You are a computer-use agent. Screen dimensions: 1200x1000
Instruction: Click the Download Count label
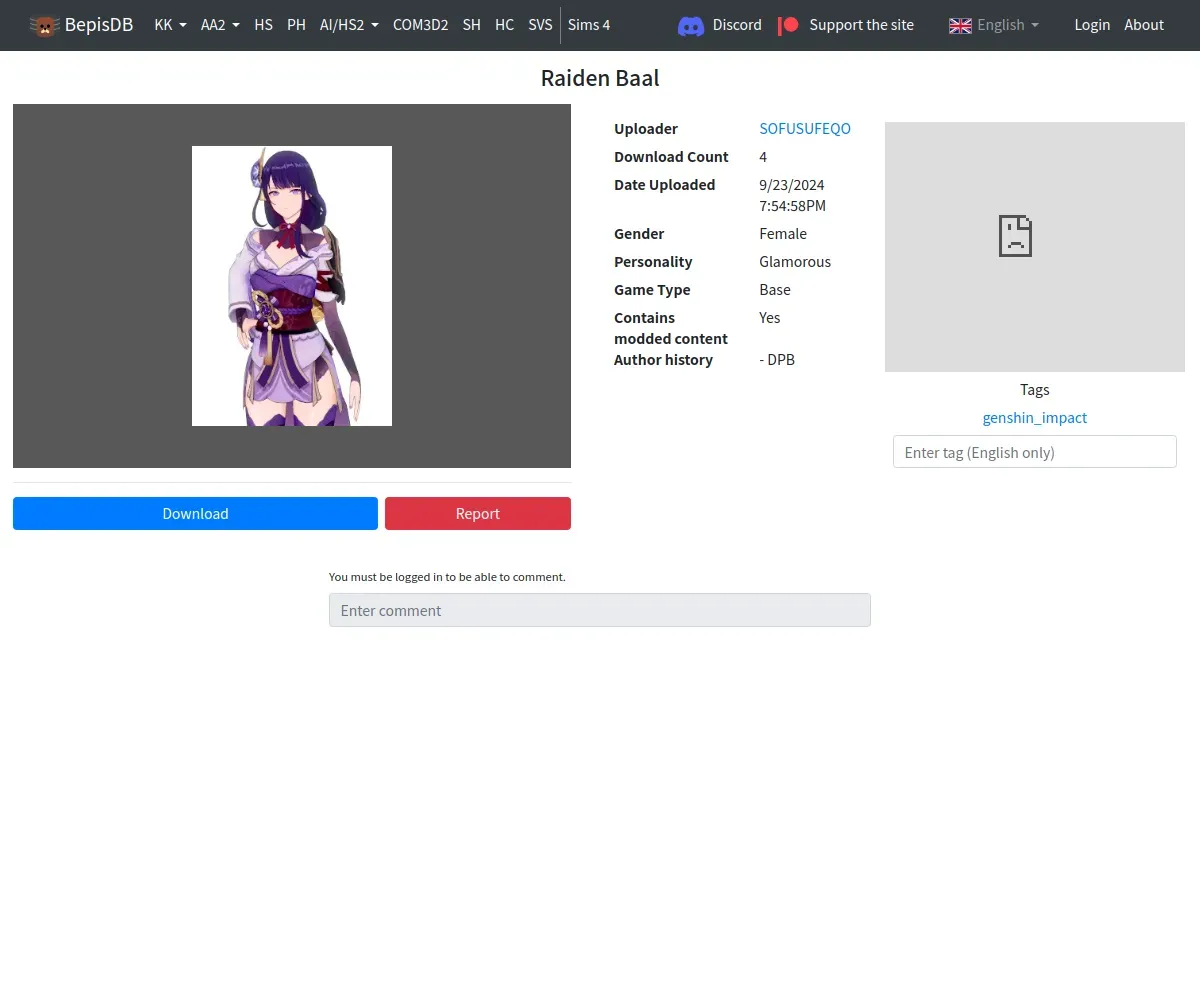coord(671,157)
